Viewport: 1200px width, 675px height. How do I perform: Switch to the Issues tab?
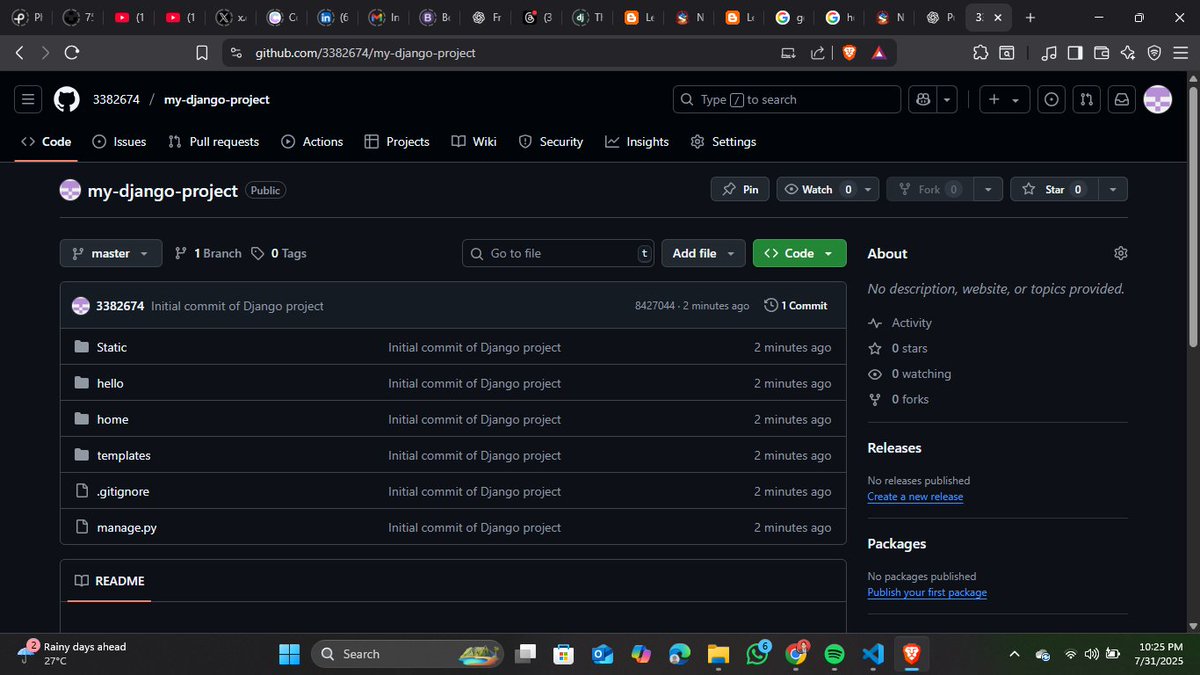coord(119,142)
